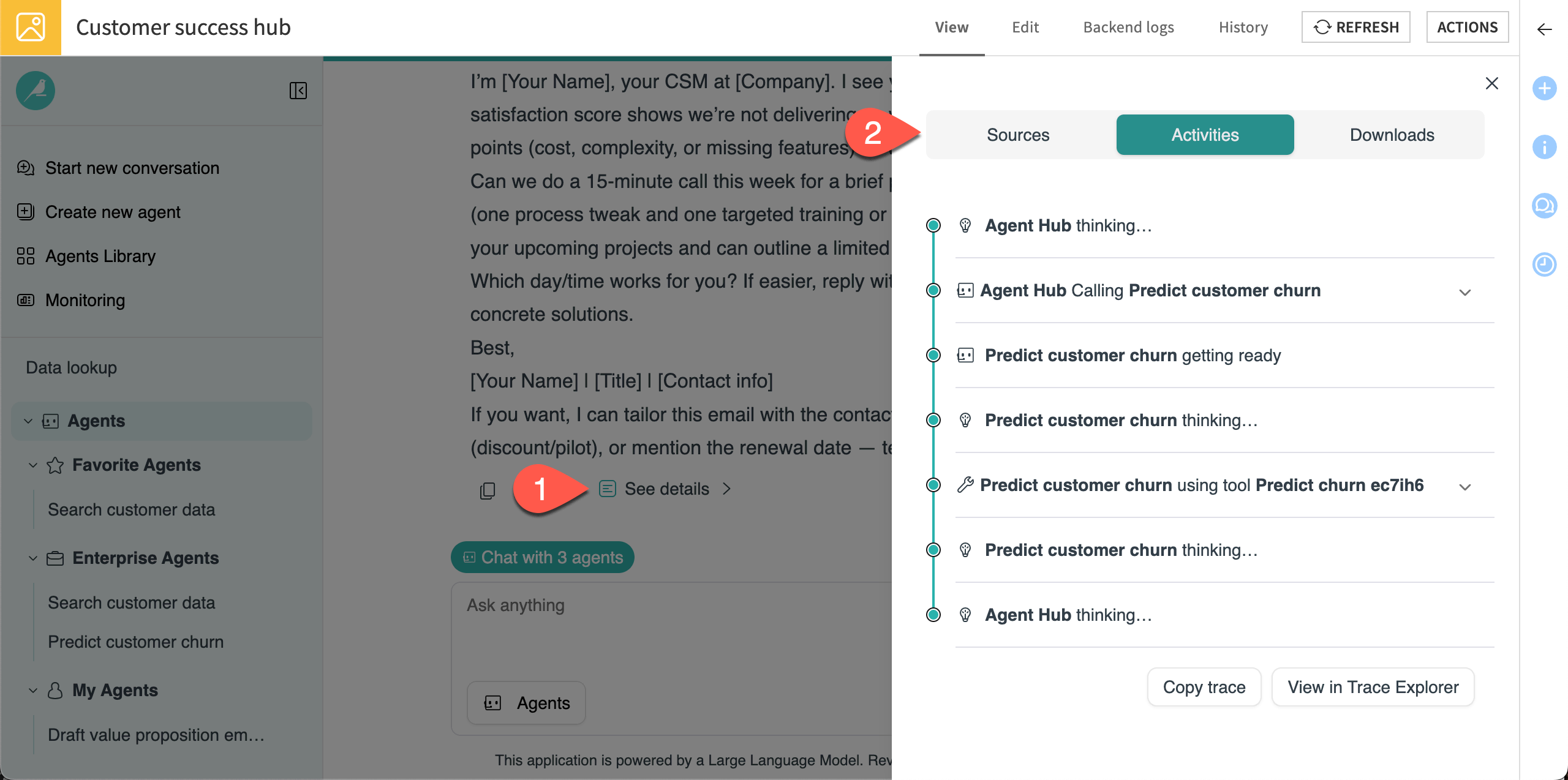1568x780 pixels.
Task: Close the activities side panel
Action: click(x=1491, y=83)
